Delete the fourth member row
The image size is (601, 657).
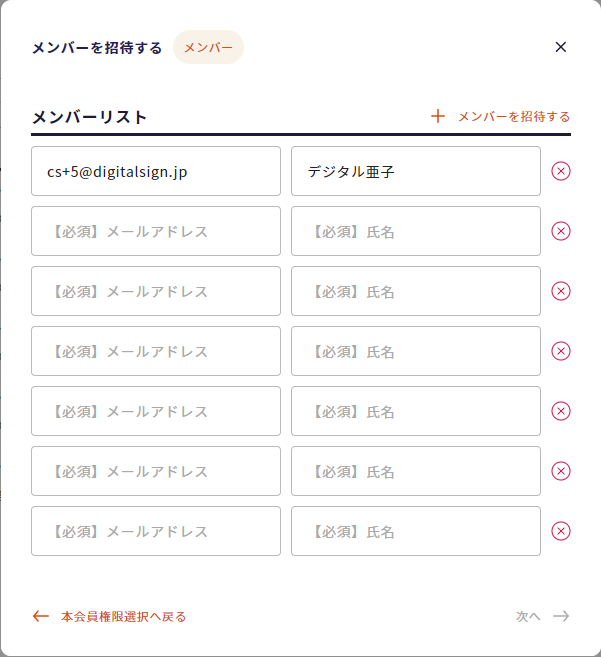click(x=561, y=351)
